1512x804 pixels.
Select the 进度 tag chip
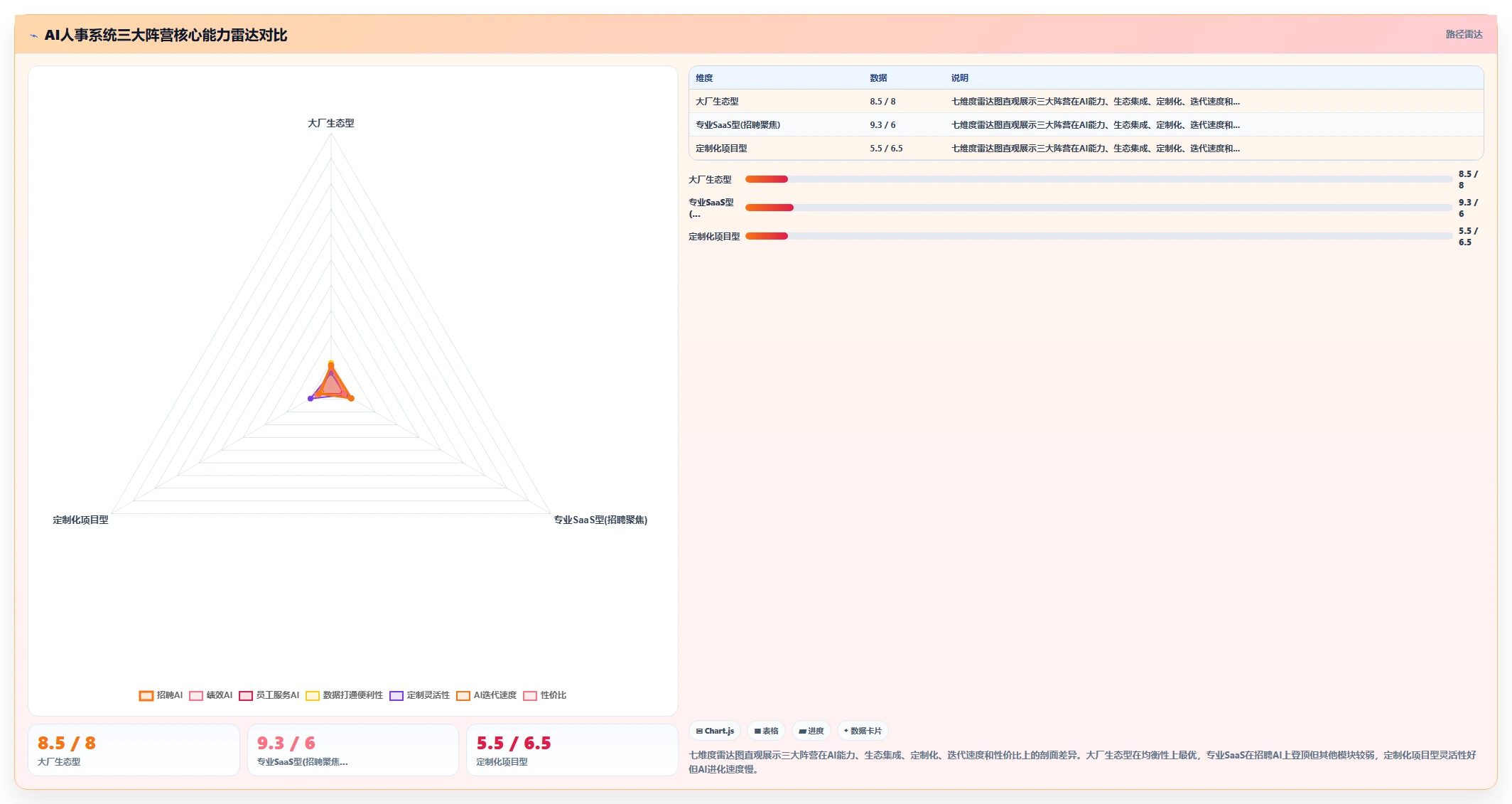[x=811, y=731]
